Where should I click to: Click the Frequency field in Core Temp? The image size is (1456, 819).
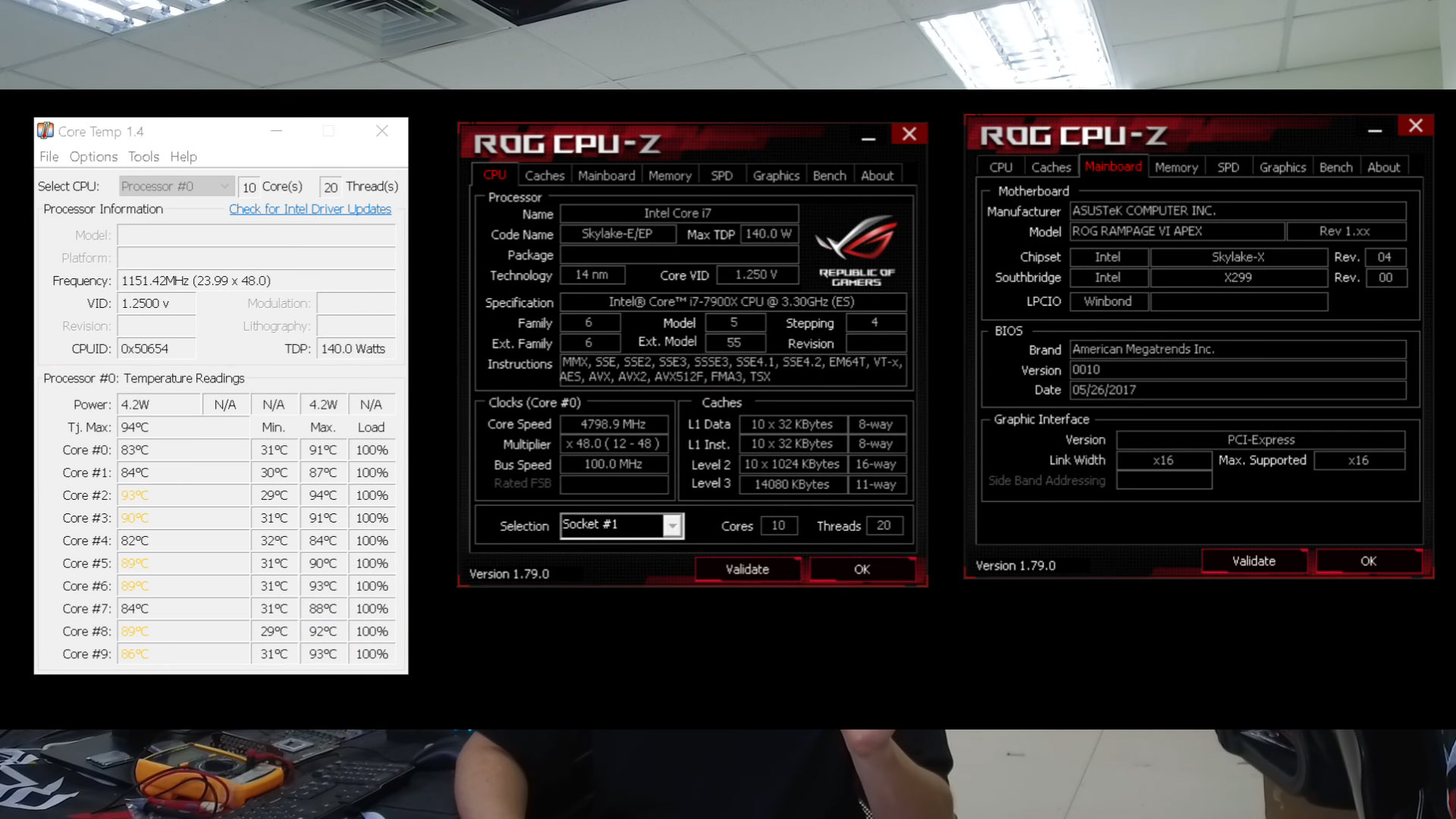256,281
